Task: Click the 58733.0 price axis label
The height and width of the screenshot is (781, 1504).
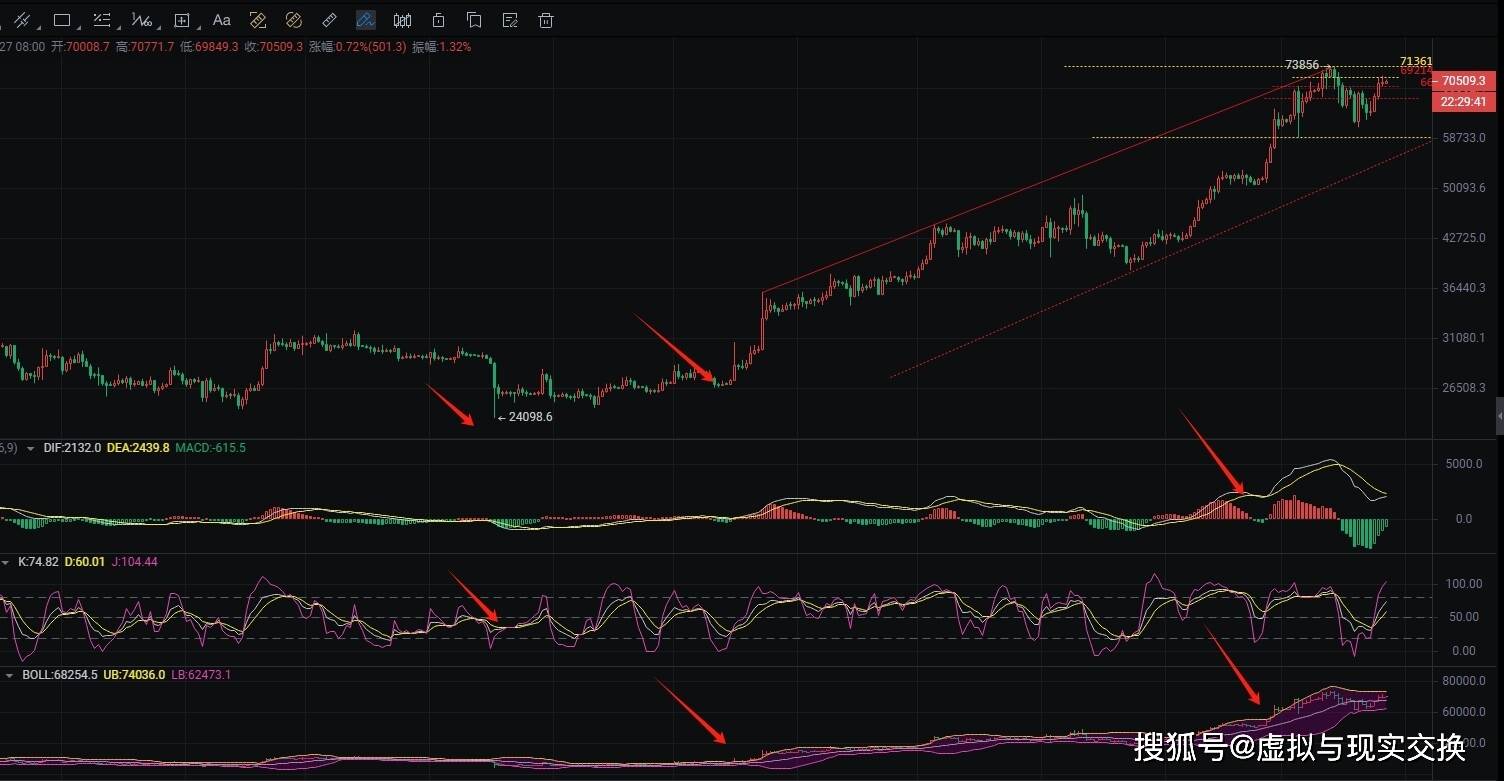Action: coord(1463,138)
